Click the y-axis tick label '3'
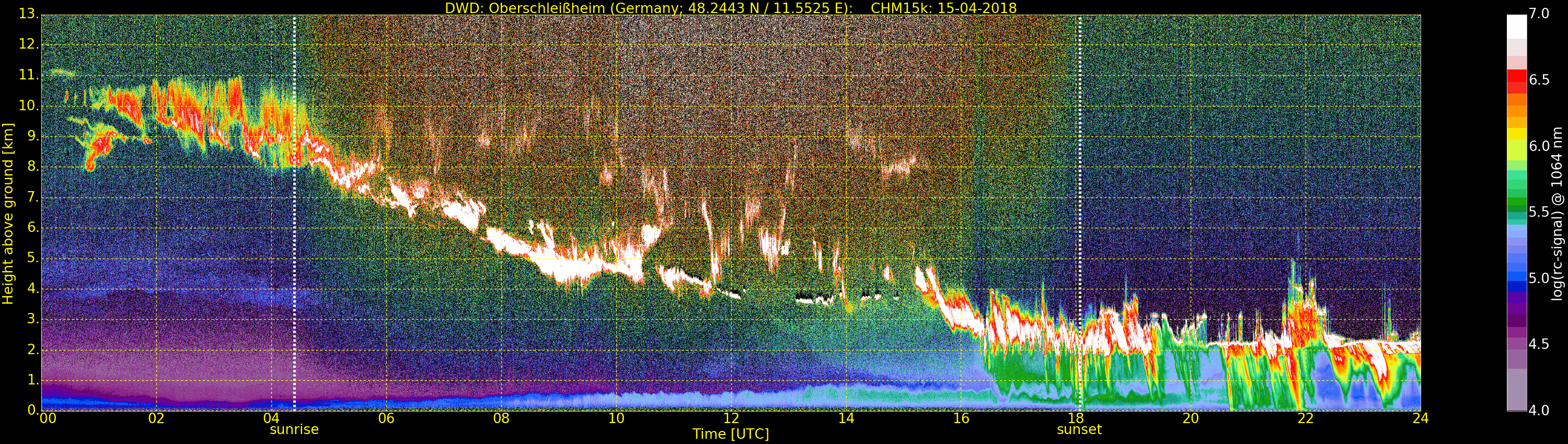This screenshot has height=444, width=1568. pos(34,319)
